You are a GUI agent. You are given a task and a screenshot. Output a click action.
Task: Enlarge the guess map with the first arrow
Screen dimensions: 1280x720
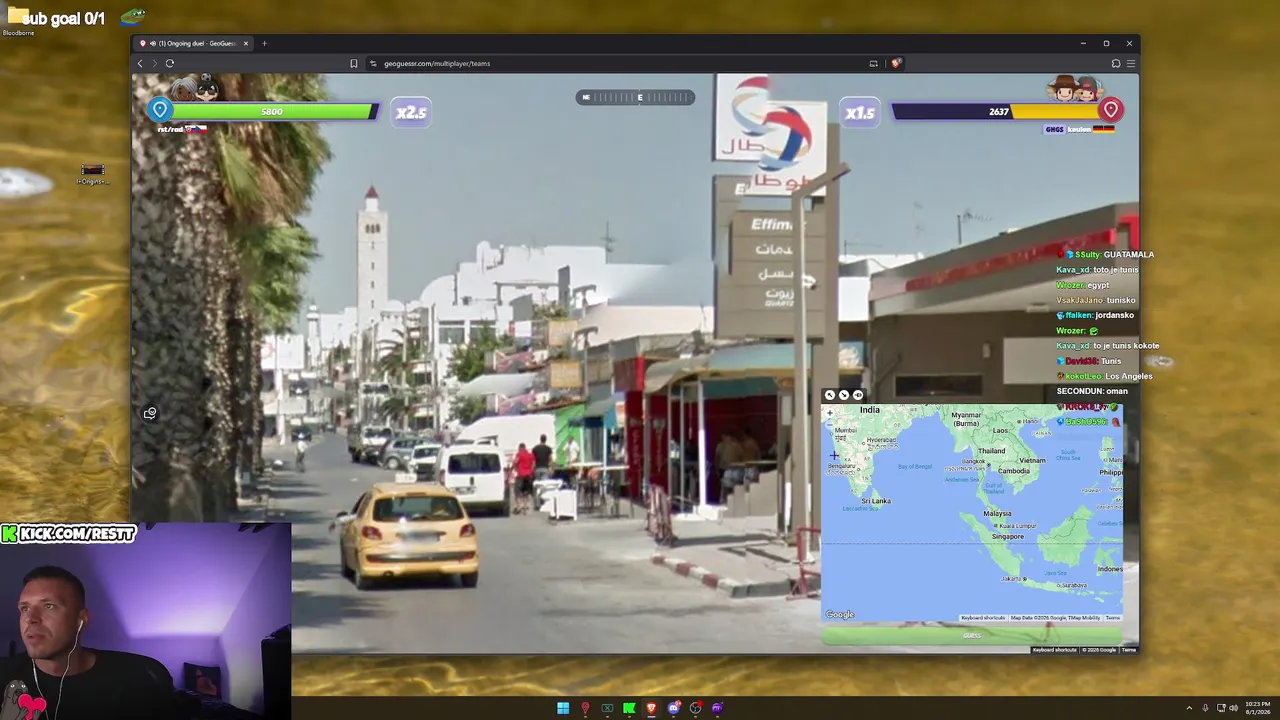pos(829,395)
